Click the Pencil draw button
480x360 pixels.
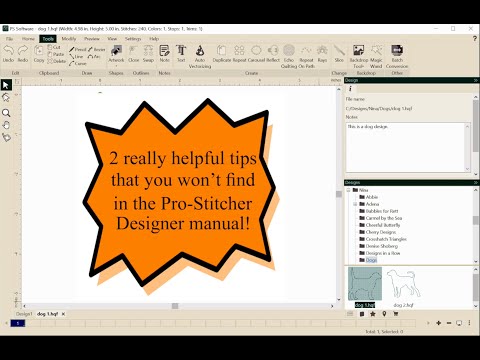pyautogui.click(x=78, y=49)
